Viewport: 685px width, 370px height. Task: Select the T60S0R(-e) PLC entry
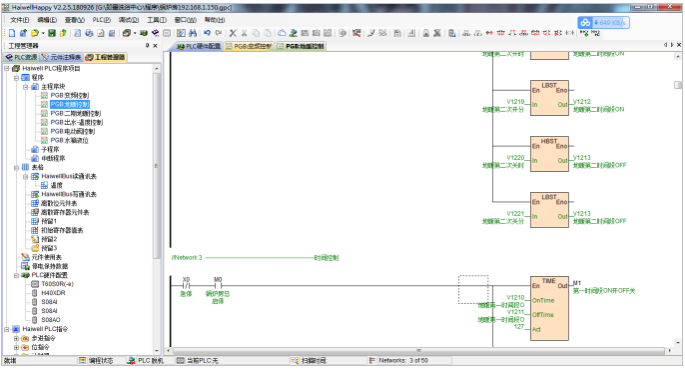tap(57, 284)
